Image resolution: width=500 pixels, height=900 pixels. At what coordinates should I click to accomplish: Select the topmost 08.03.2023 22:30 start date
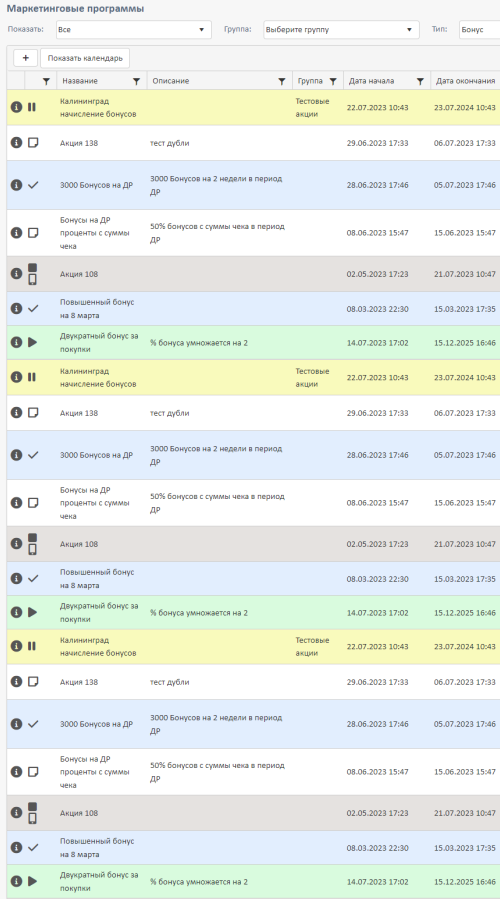coord(377,309)
